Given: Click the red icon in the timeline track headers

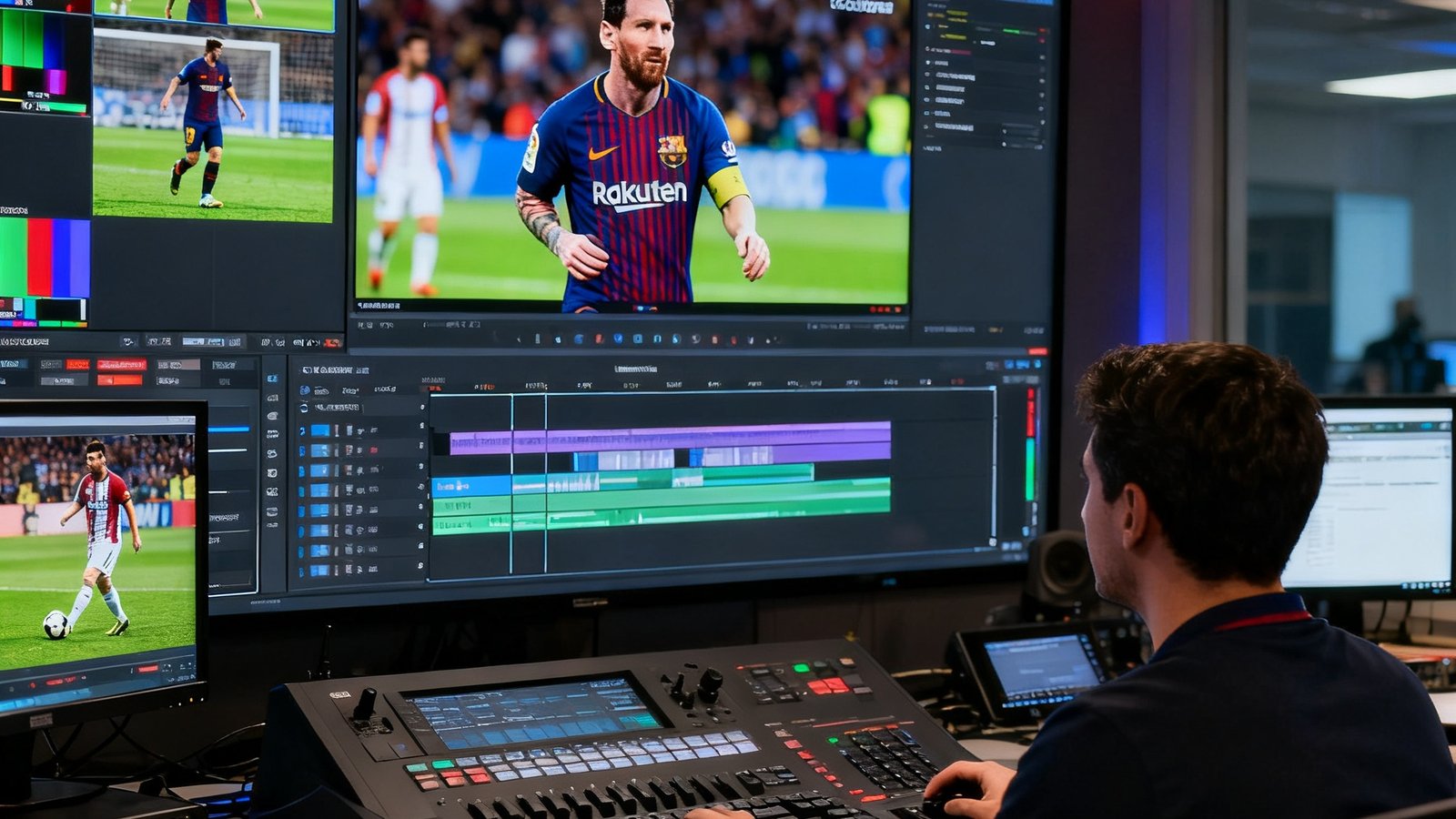Looking at the screenshot, I should [x=374, y=450].
